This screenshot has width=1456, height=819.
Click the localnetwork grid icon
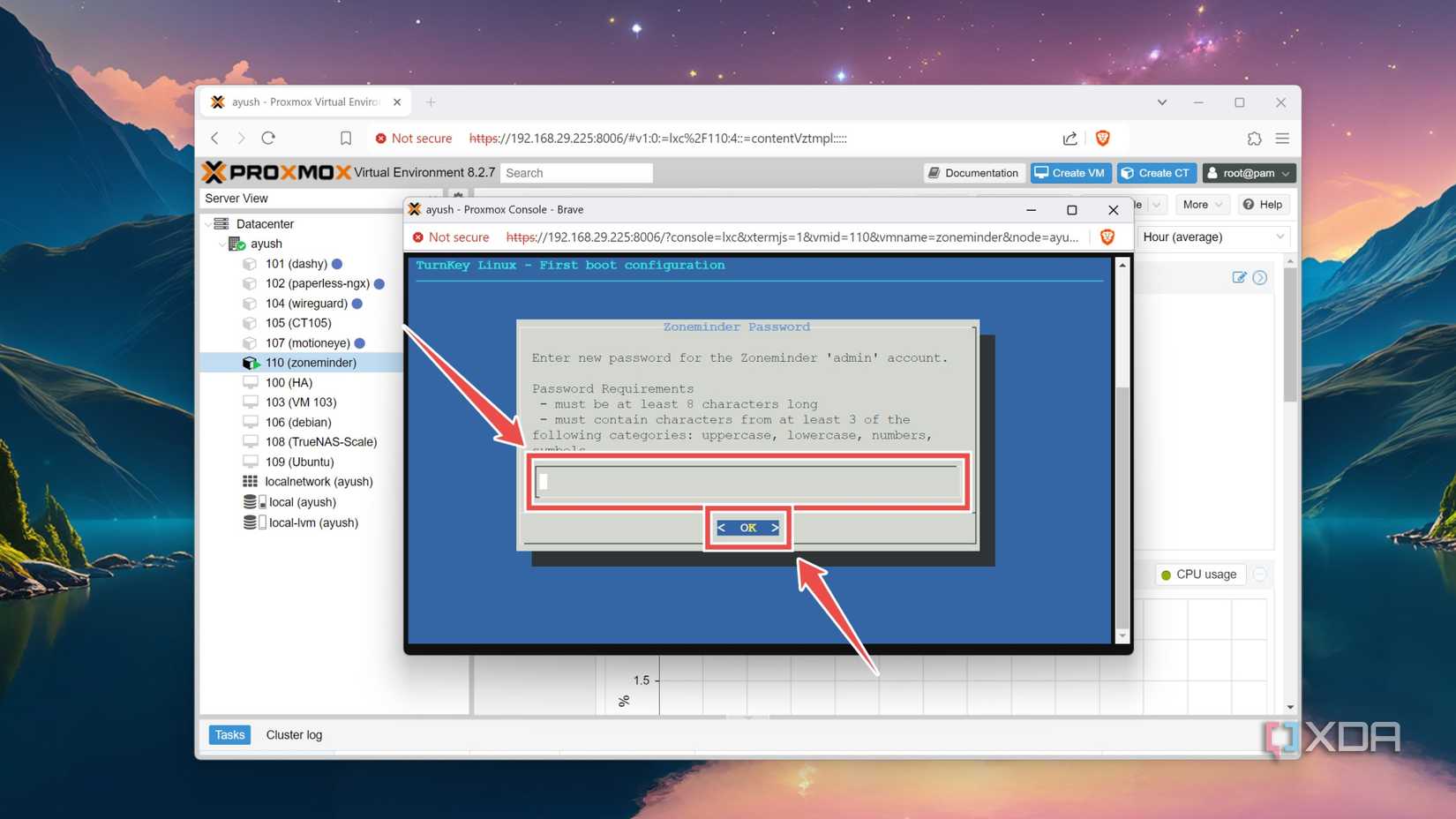(x=251, y=482)
